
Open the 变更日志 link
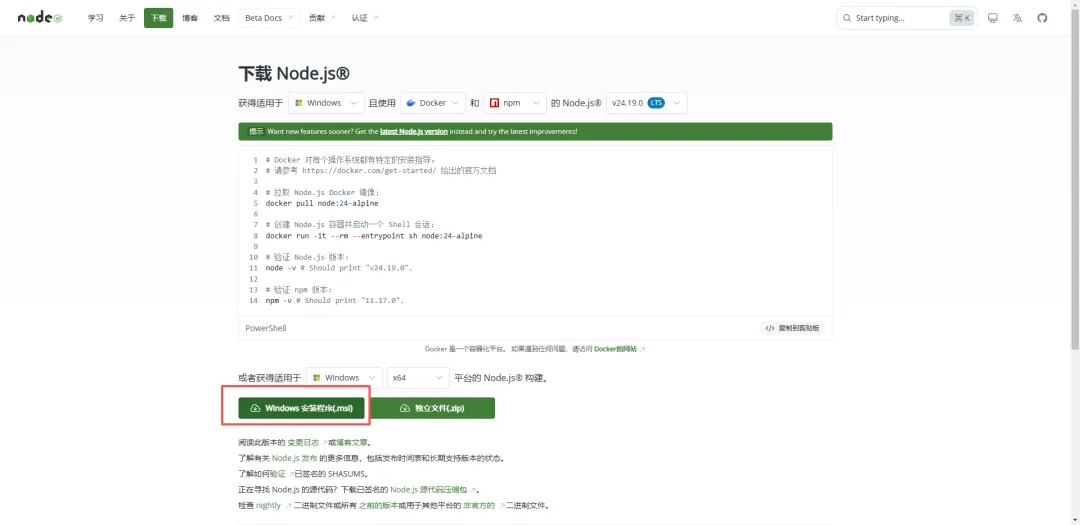pyautogui.click(x=303, y=443)
